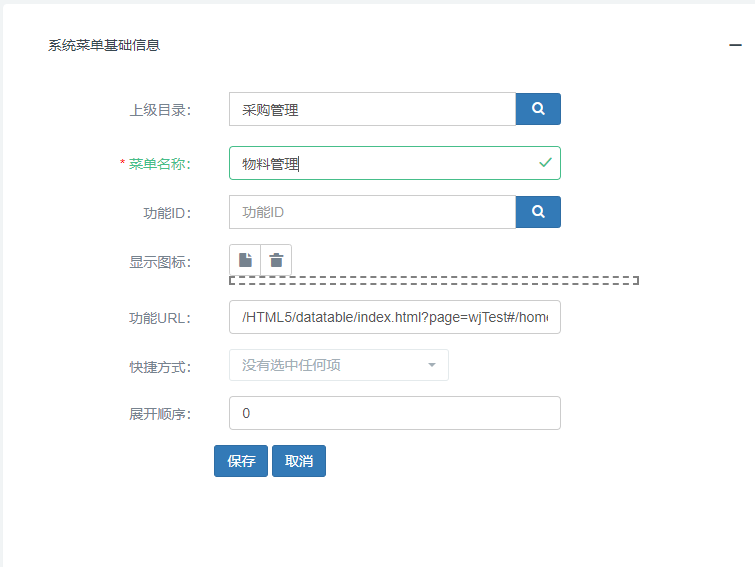Click the 显示图标 label

(x=160, y=262)
